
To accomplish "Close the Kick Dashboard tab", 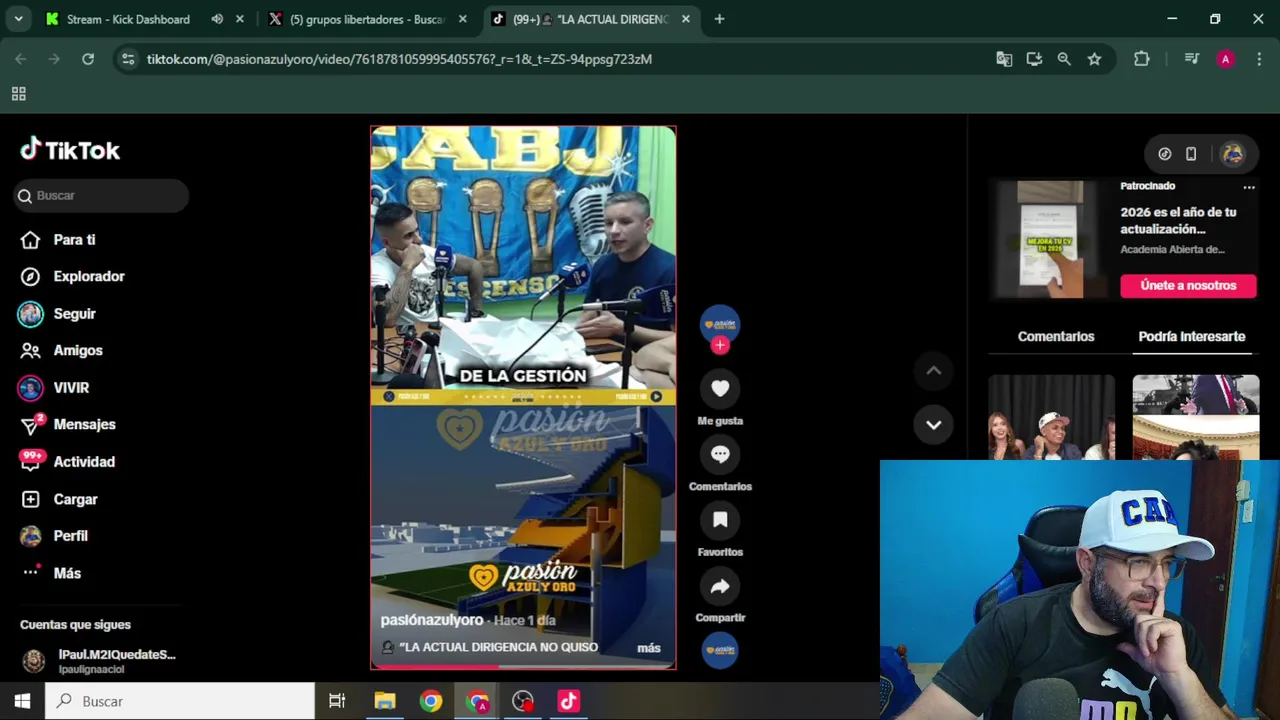I will (240, 19).
